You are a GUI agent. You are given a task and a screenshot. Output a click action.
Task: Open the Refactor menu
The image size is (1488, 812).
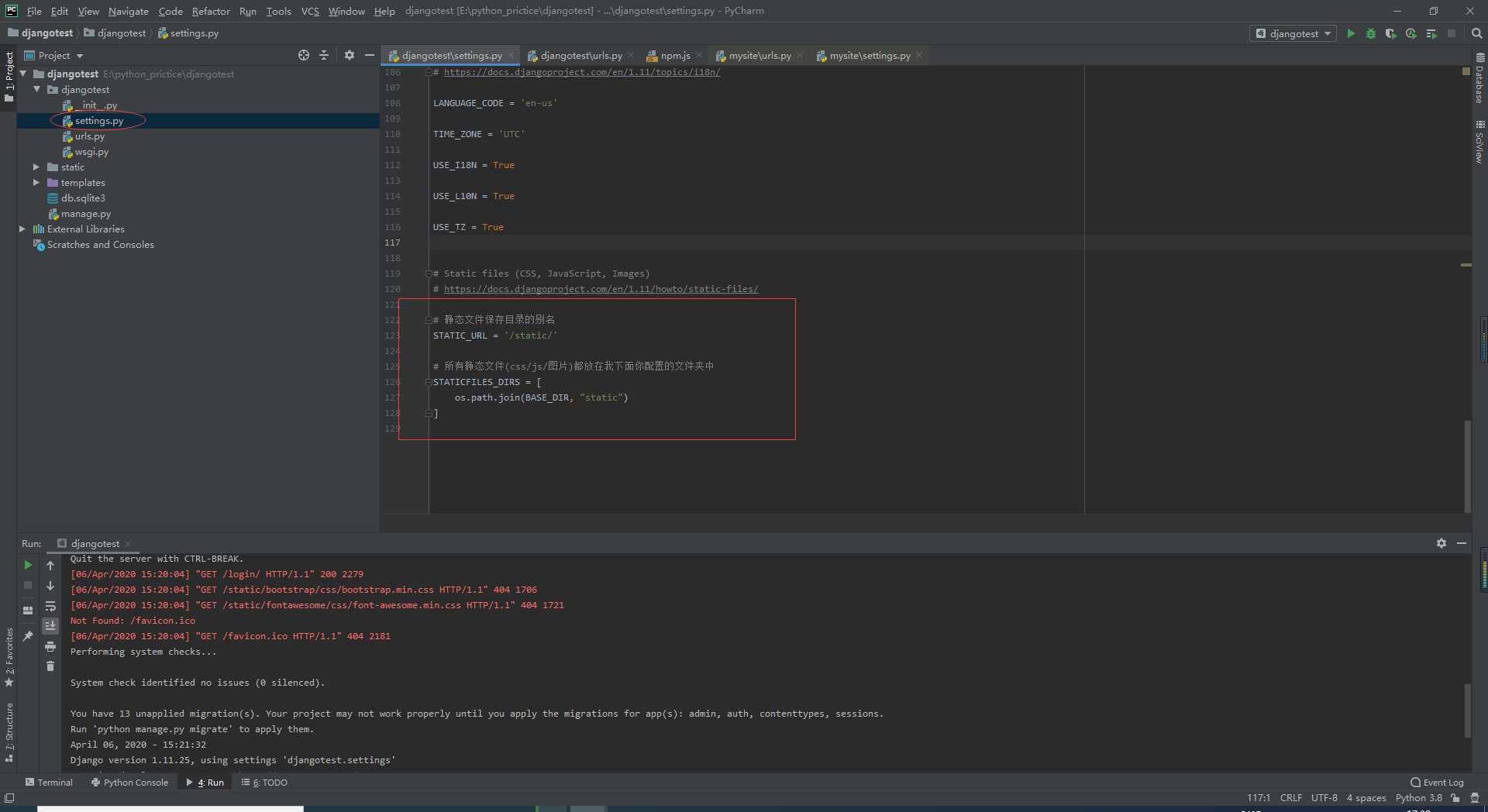pos(211,11)
